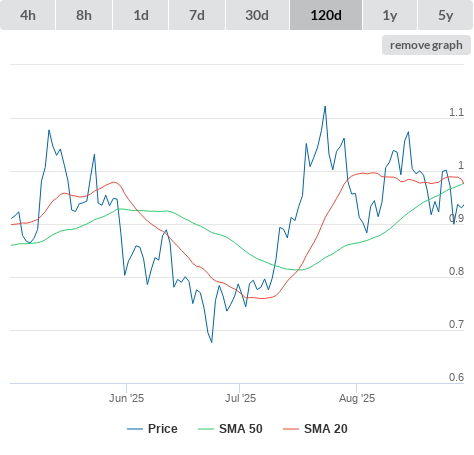
Task: Switch chart to 1y range
Action: point(390,15)
